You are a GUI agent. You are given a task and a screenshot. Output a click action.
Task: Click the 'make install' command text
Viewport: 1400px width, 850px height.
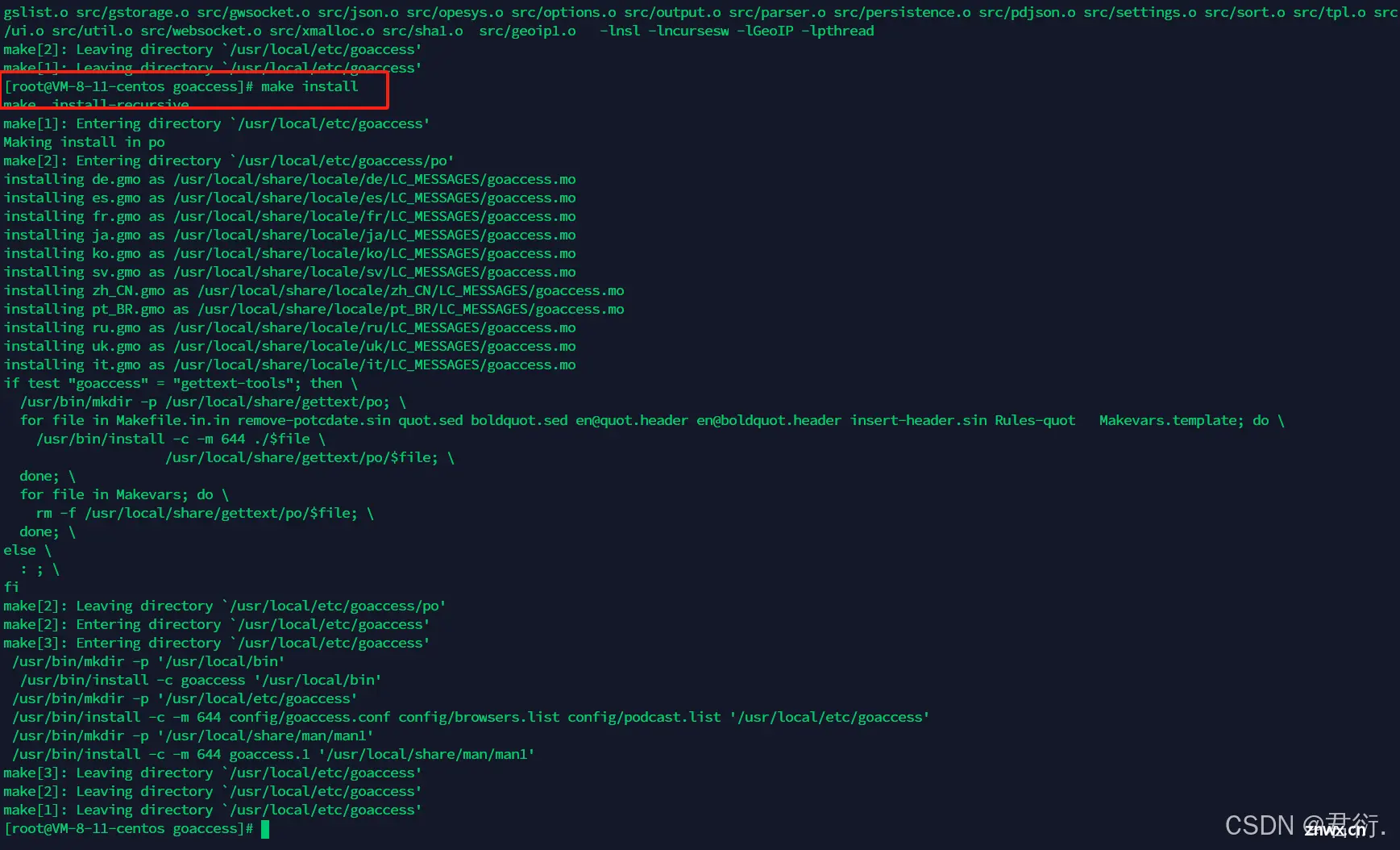point(309,86)
